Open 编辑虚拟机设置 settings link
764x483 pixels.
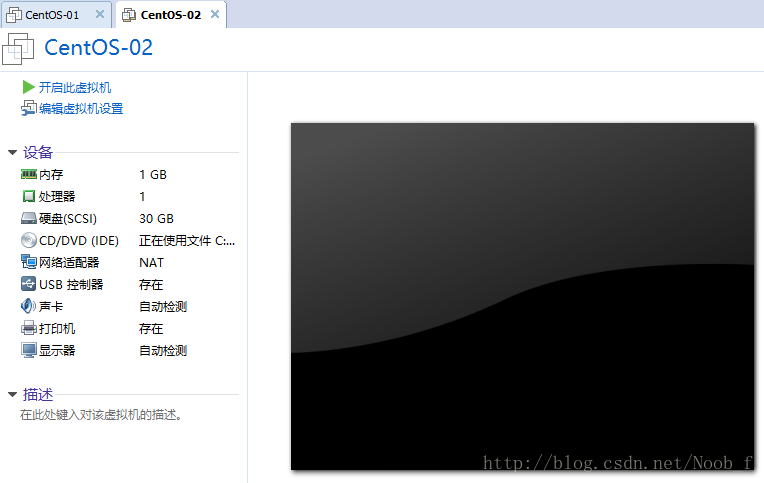click(81, 109)
